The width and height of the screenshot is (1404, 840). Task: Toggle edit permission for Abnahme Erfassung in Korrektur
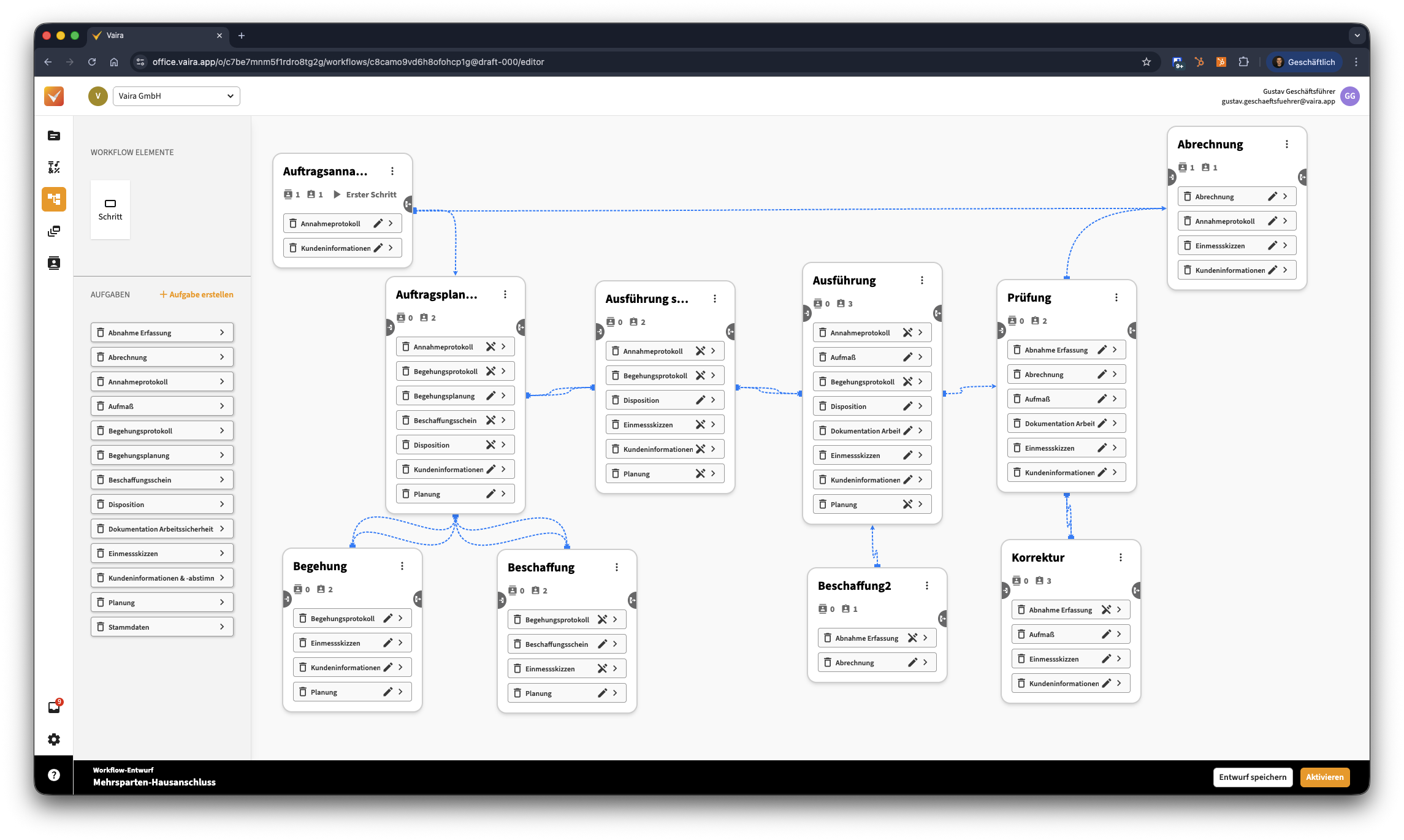[x=1106, y=609]
